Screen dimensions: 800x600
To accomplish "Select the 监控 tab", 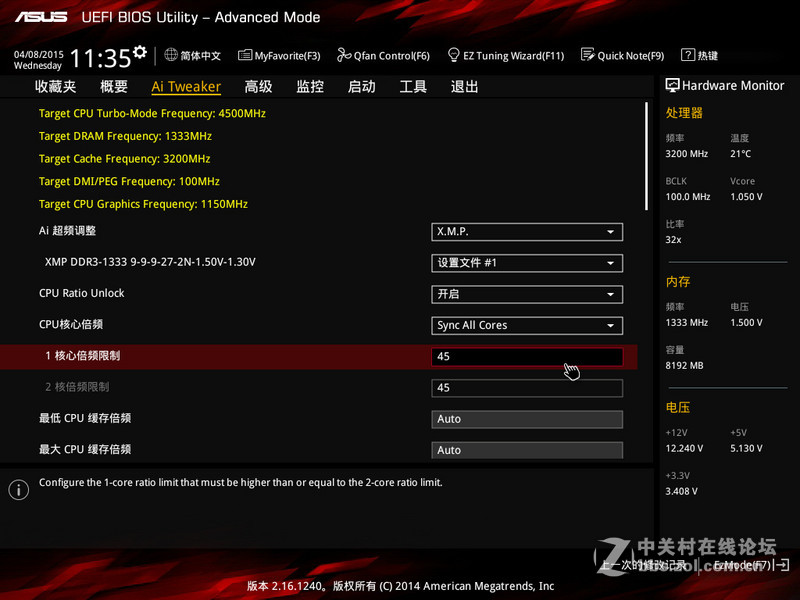I will (309, 86).
